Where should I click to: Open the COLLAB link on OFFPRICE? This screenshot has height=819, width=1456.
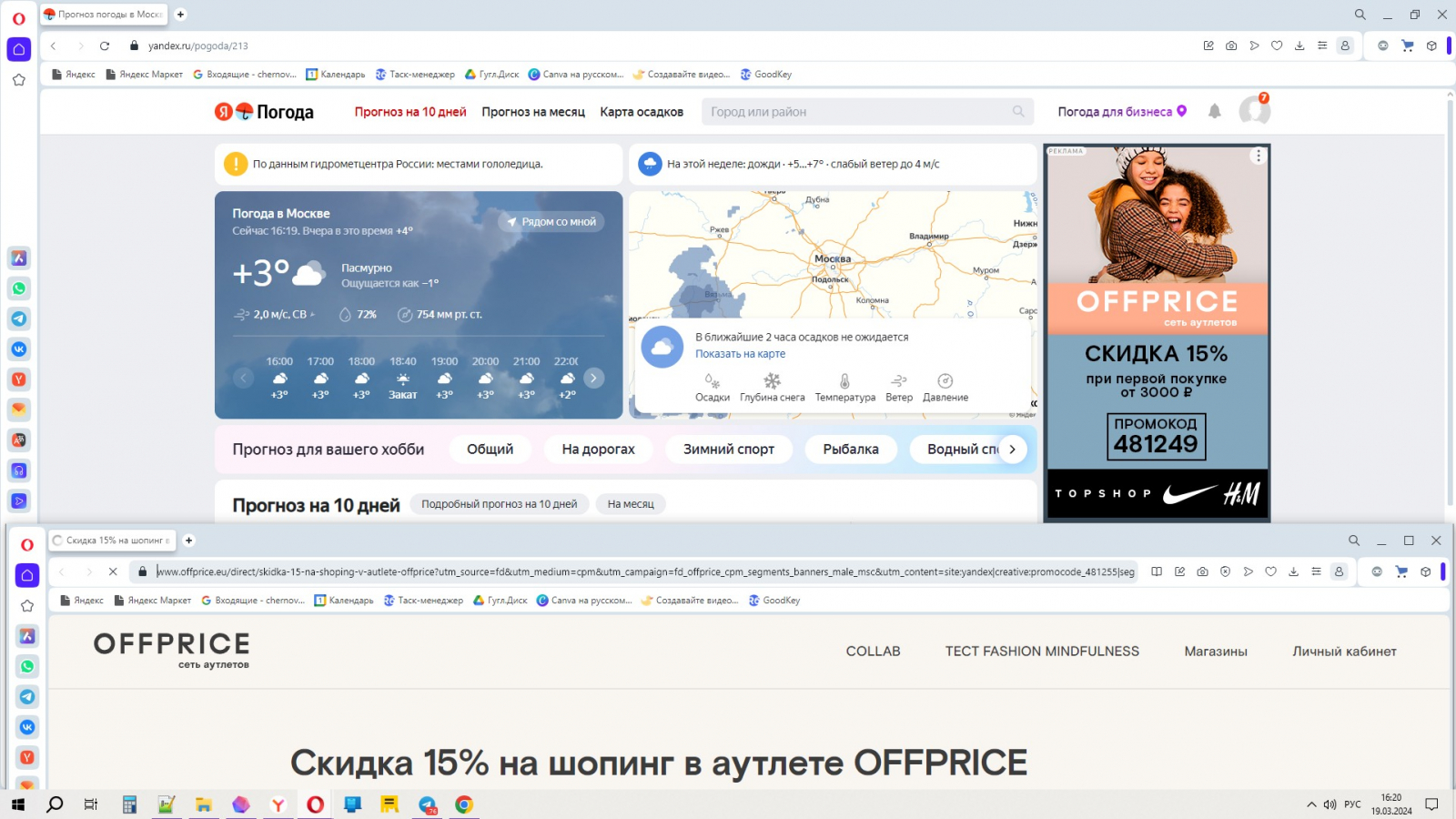[x=874, y=652]
